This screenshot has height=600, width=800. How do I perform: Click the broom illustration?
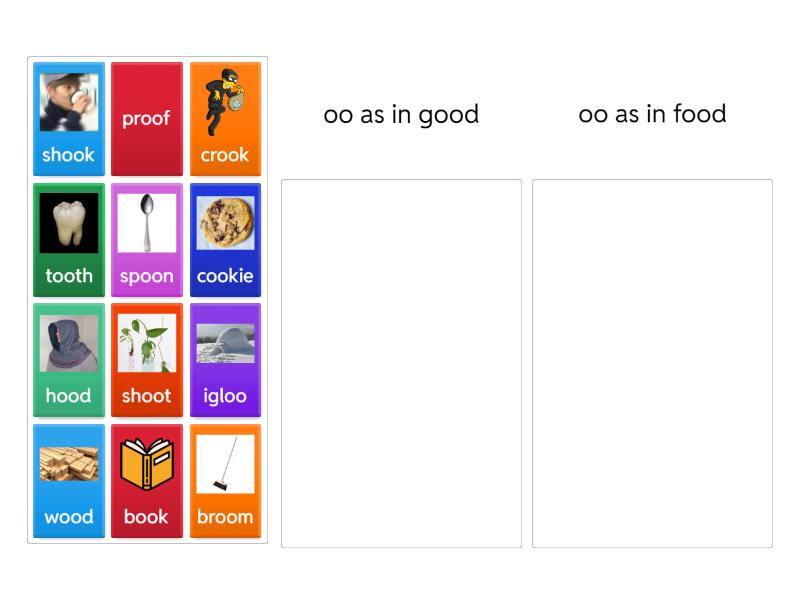pos(225,464)
